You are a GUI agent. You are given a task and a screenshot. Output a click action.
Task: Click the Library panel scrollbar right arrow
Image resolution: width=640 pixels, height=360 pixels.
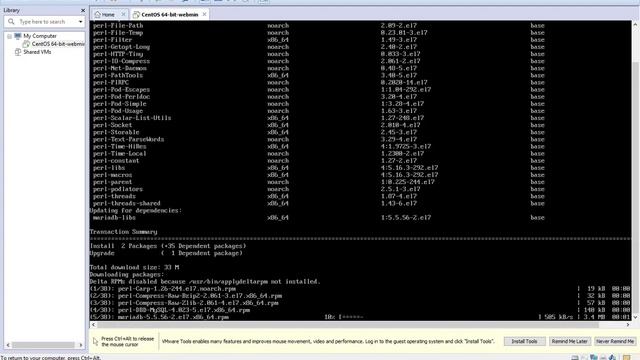80,345
